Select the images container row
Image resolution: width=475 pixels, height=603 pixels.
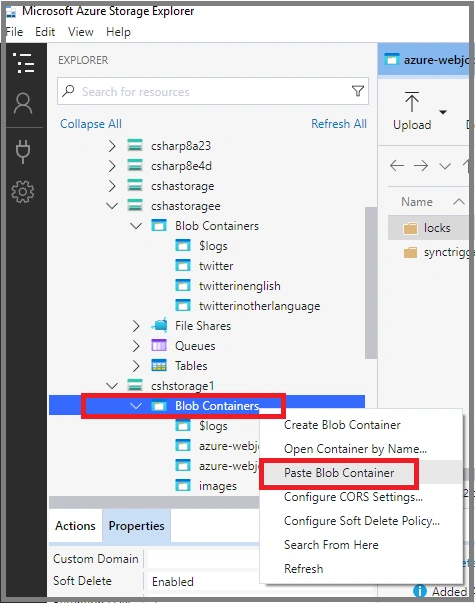point(207,485)
